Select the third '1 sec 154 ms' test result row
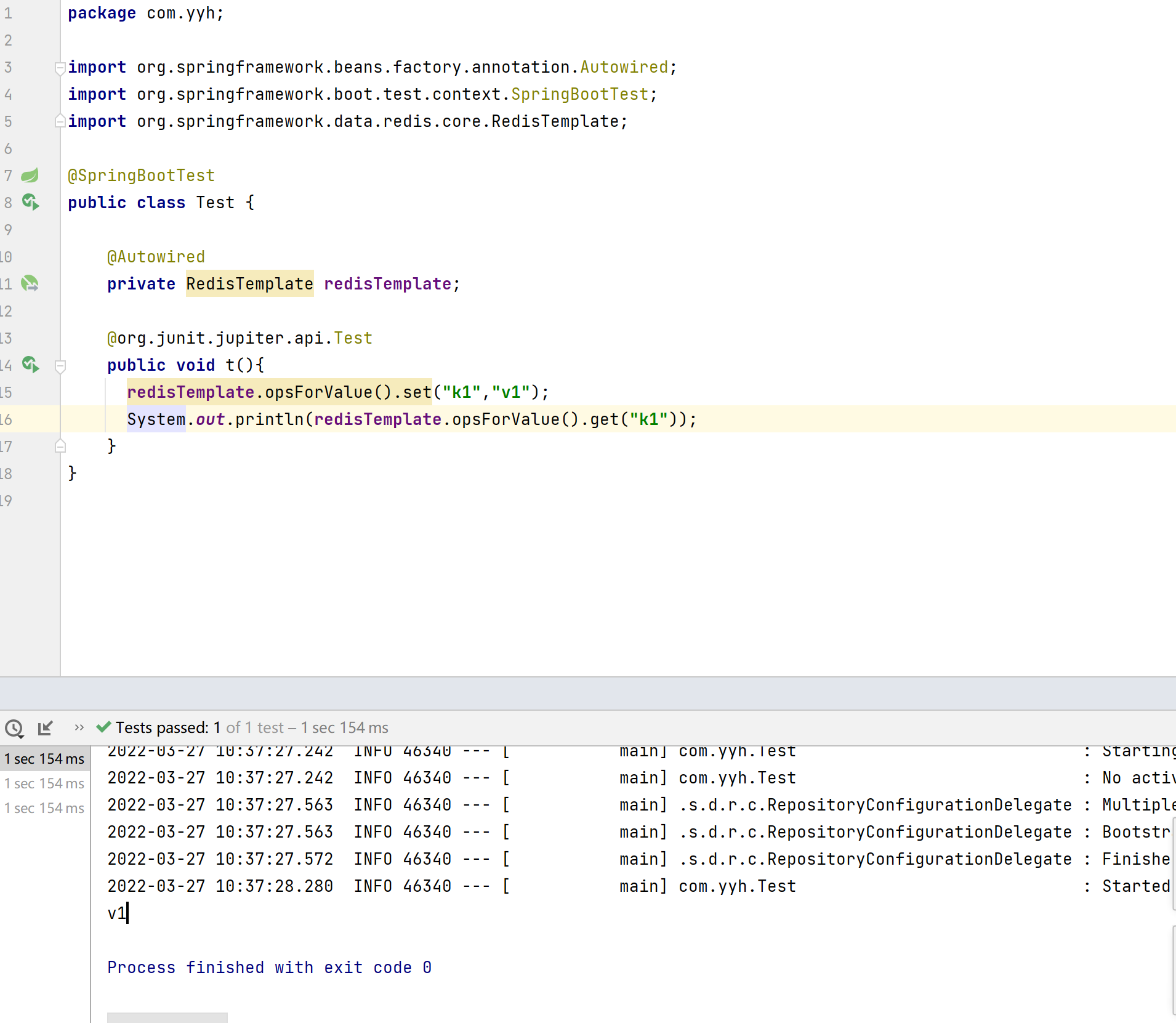The height and width of the screenshot is (1023, 1176). 45,808
